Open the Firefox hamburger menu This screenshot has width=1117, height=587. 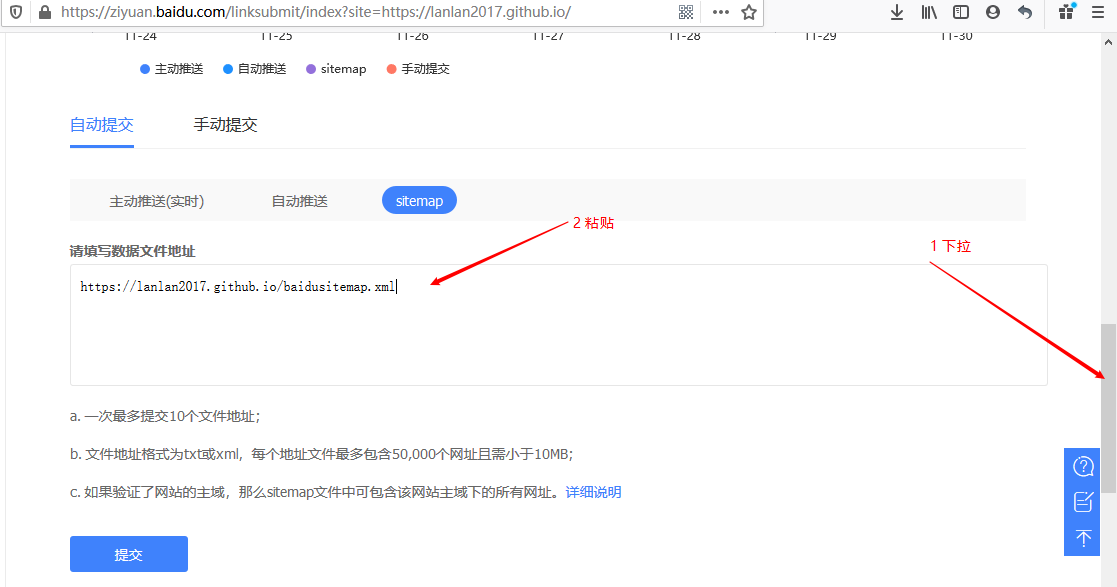tap(1098, 12)
